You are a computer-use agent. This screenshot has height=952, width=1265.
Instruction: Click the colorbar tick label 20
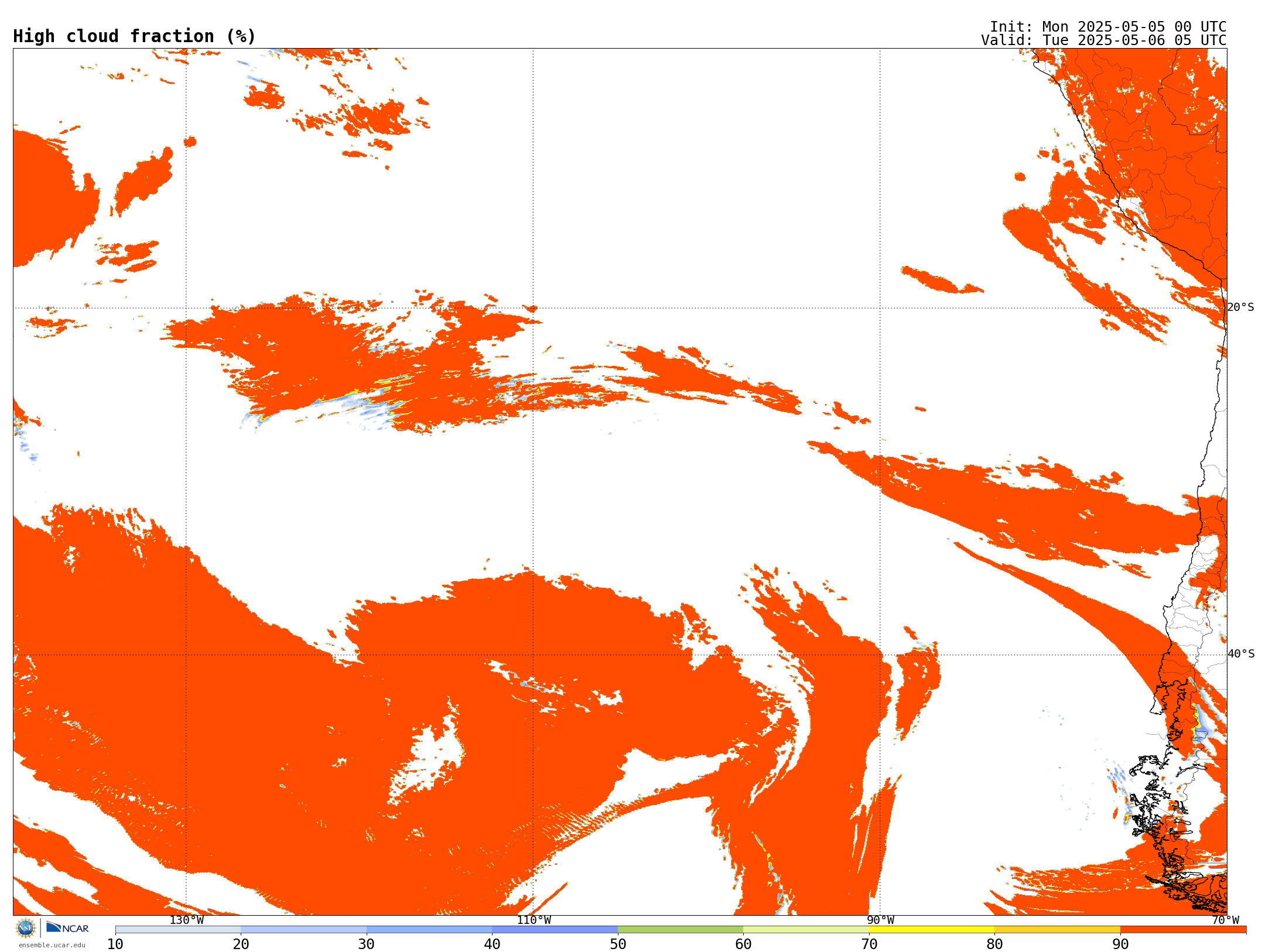point(241,944)
